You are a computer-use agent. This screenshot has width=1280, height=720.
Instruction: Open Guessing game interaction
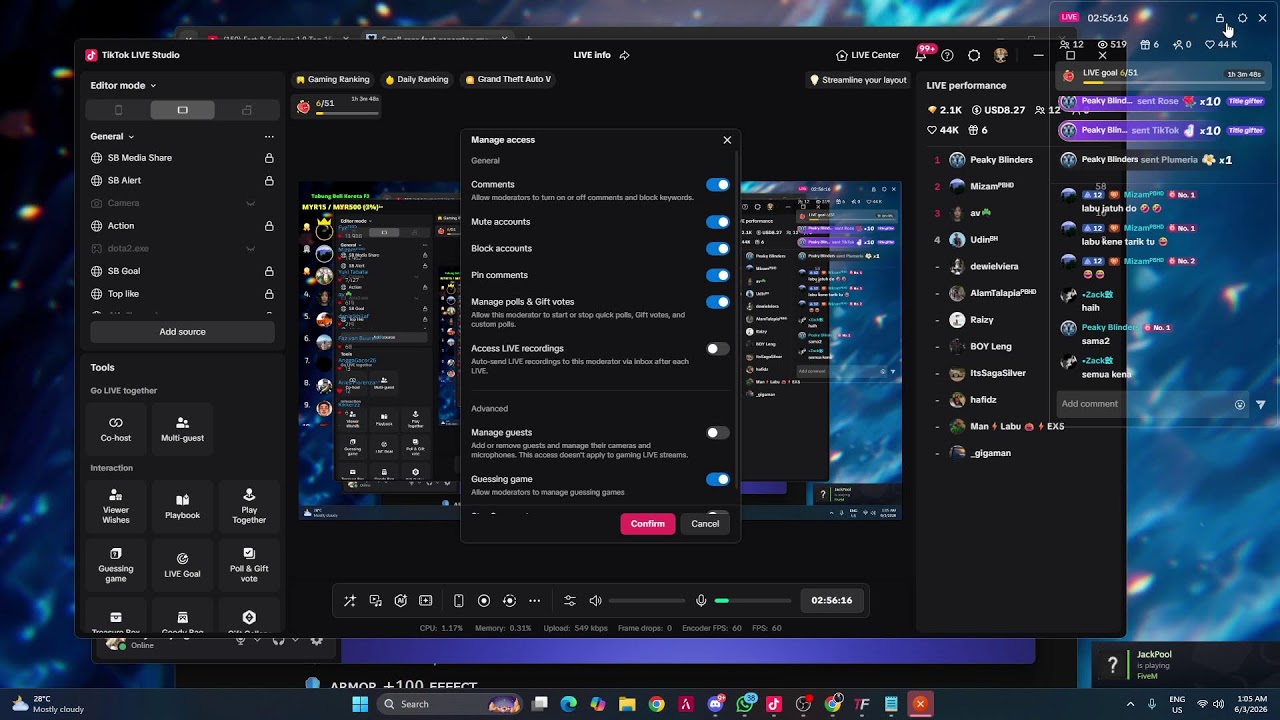pyautogui.click(x=116, y=565)
